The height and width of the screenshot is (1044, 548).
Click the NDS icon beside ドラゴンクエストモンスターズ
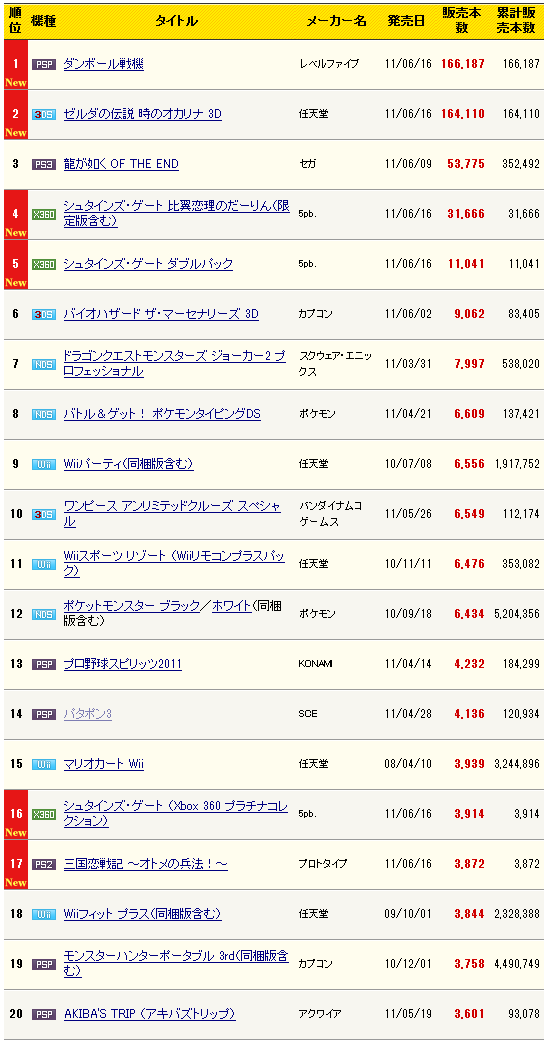point(43,364)
